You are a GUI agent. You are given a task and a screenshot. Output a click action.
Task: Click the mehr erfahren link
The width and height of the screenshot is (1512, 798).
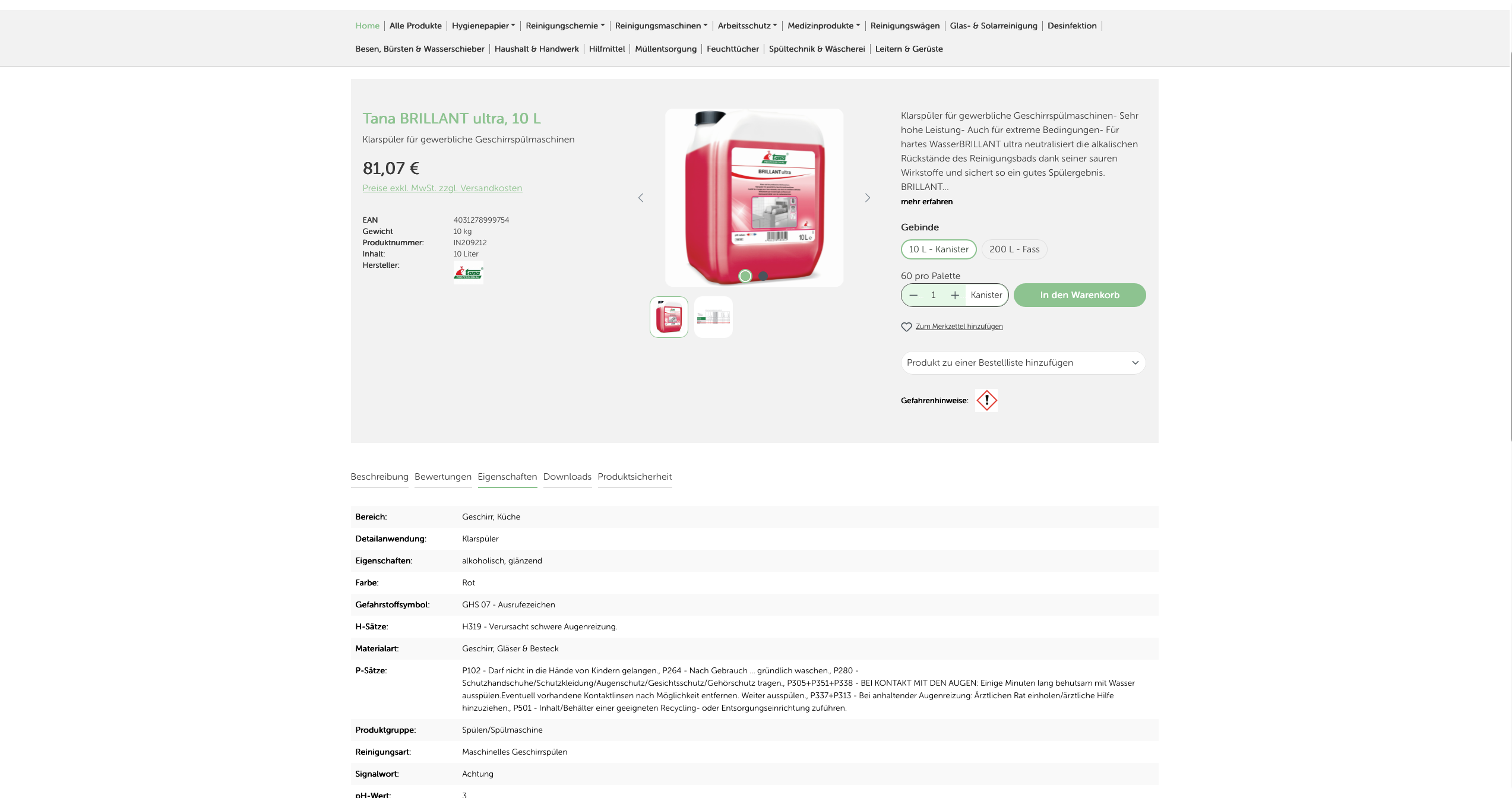click(x=926, y=202)
